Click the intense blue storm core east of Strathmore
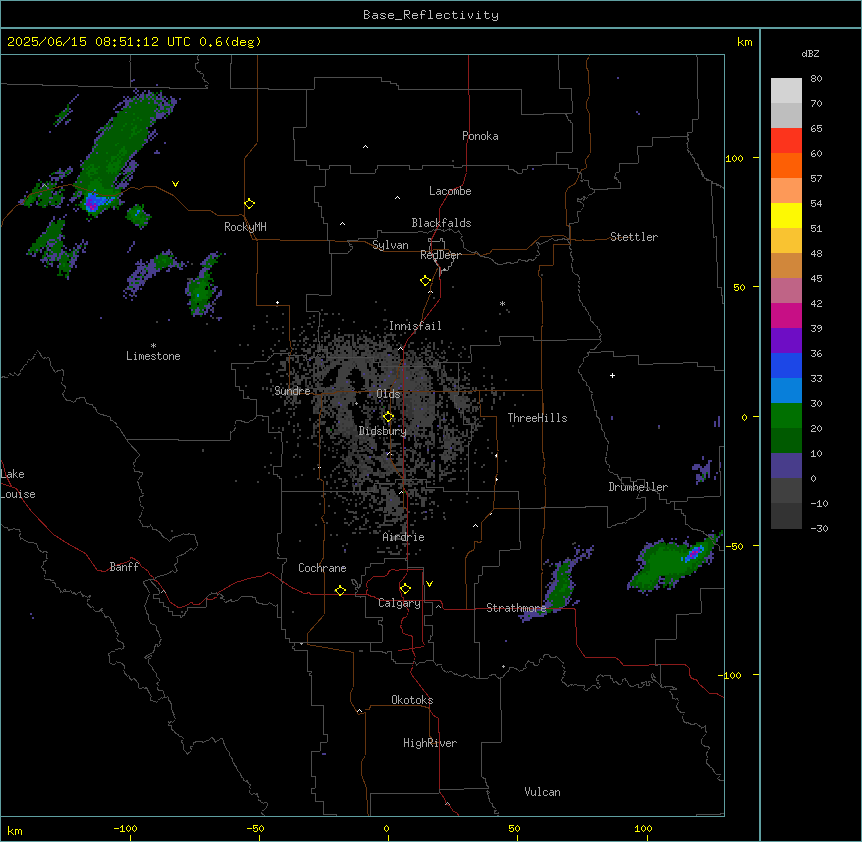Screen dimensions: 862x842 pyautogui.click(x=693, y=553)
